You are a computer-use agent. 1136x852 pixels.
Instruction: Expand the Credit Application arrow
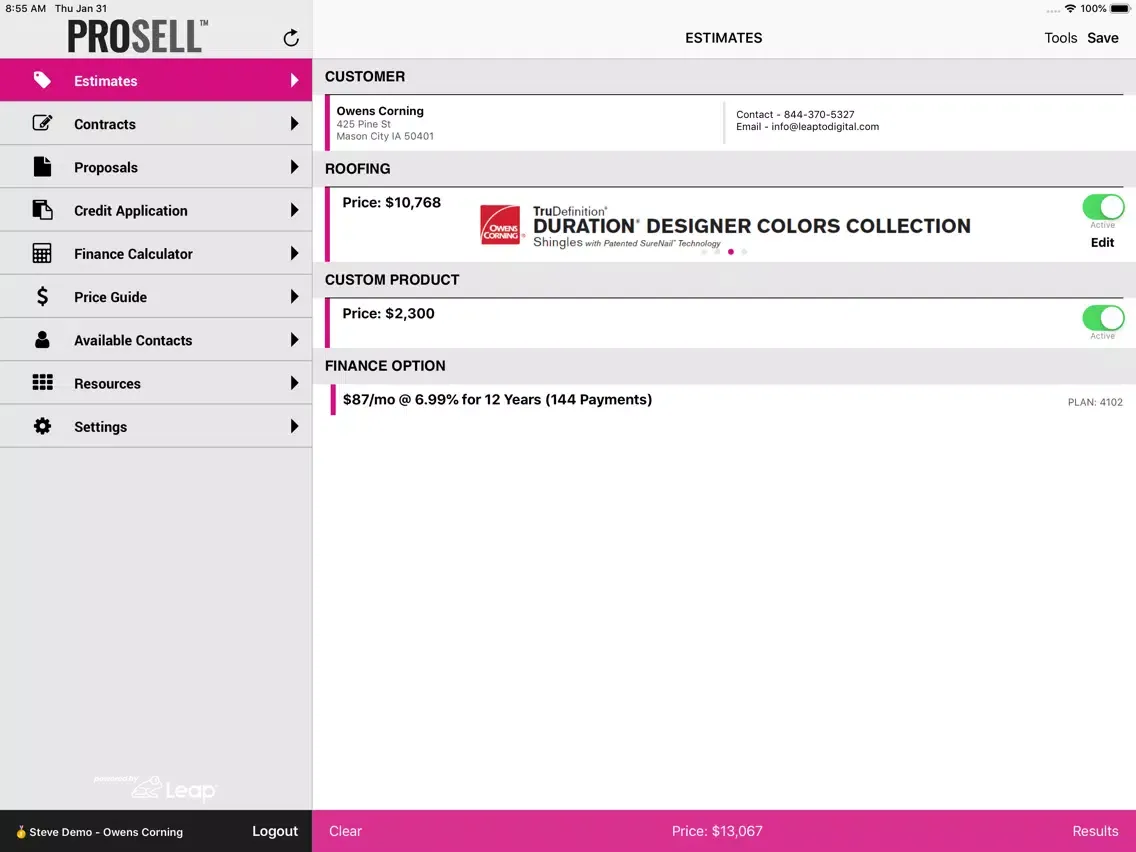tap(294, 210)
